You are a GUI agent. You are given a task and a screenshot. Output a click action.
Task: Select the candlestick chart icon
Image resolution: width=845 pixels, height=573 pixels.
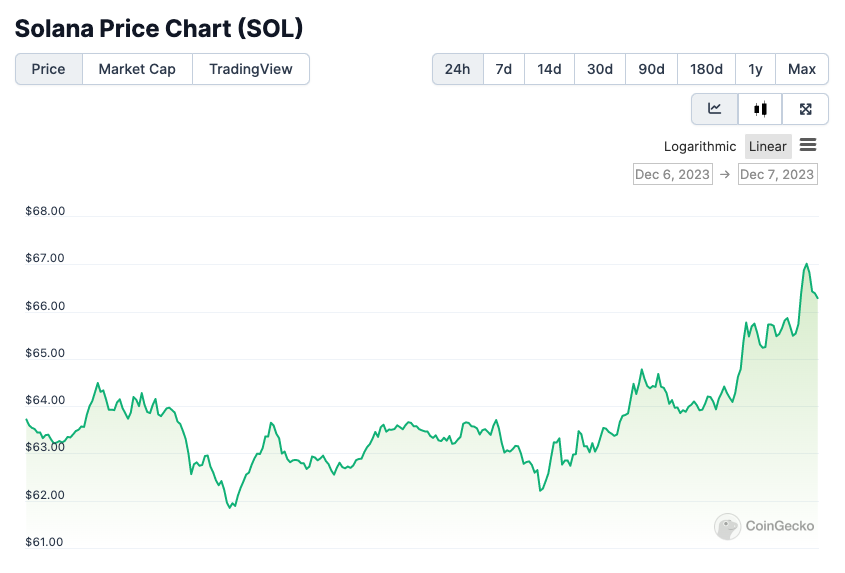coord(761,109)
